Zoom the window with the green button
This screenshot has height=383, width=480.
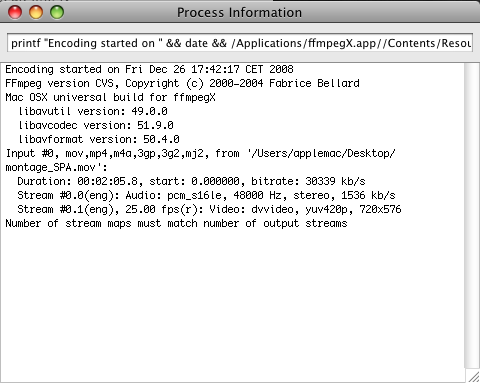[57, 13]
